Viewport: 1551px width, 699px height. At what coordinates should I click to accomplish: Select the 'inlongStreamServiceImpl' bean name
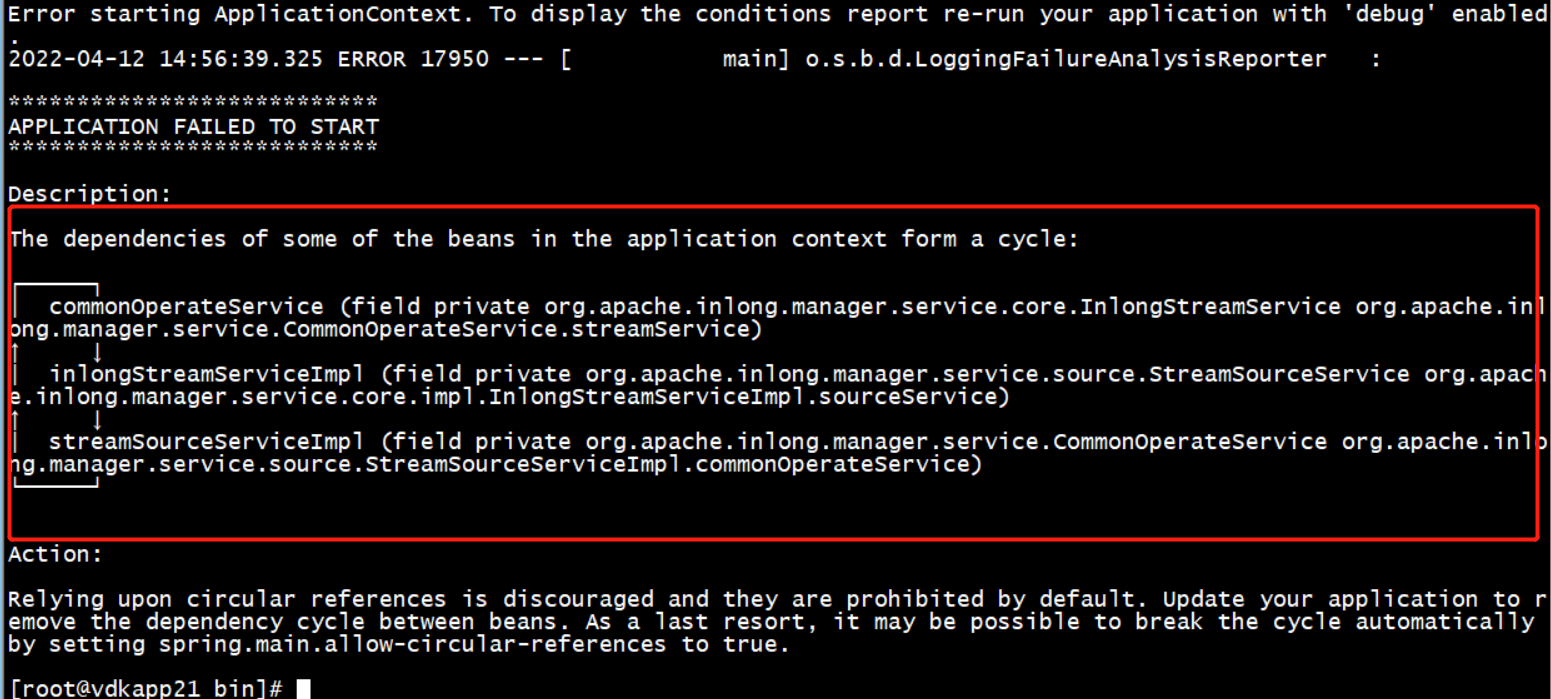(207, 374)
